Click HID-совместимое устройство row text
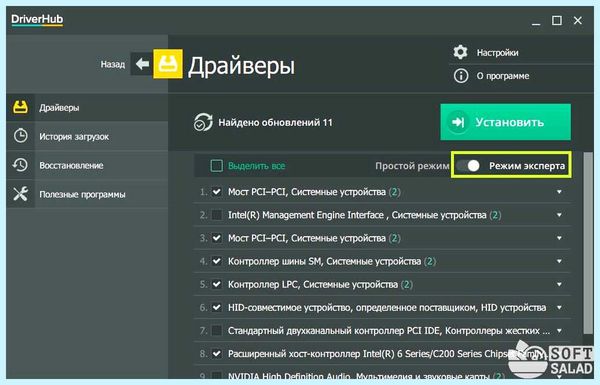 click(x=387, y=308)
